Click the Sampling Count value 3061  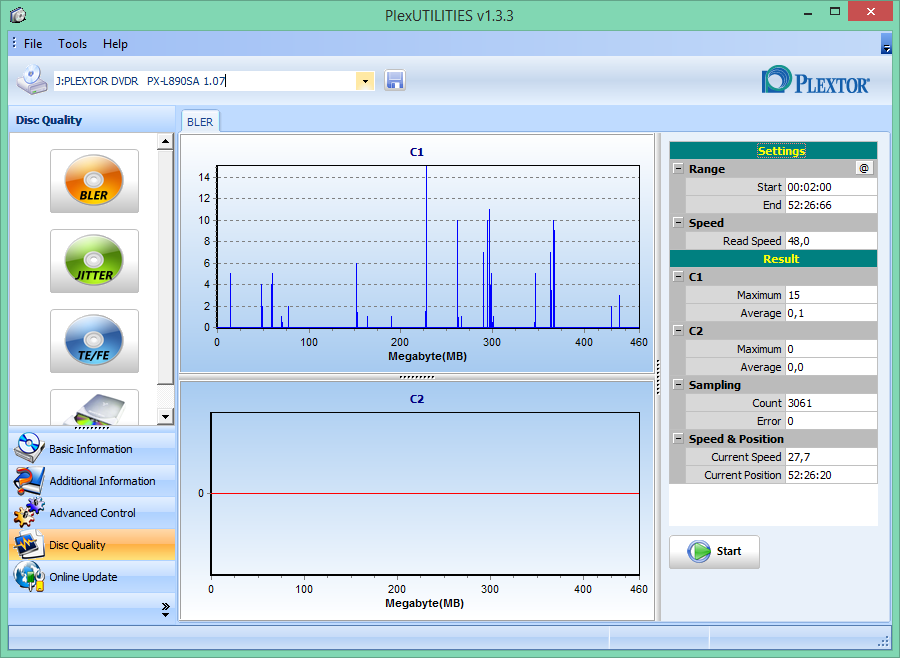coord(831,403)
